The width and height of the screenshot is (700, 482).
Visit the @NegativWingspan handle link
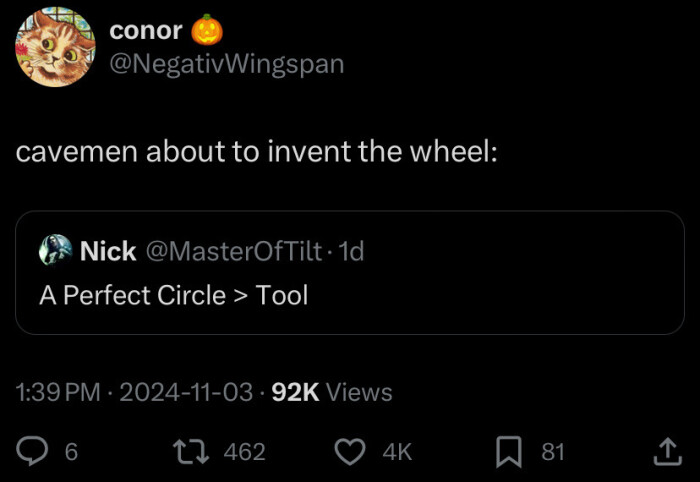coord(226,64)
